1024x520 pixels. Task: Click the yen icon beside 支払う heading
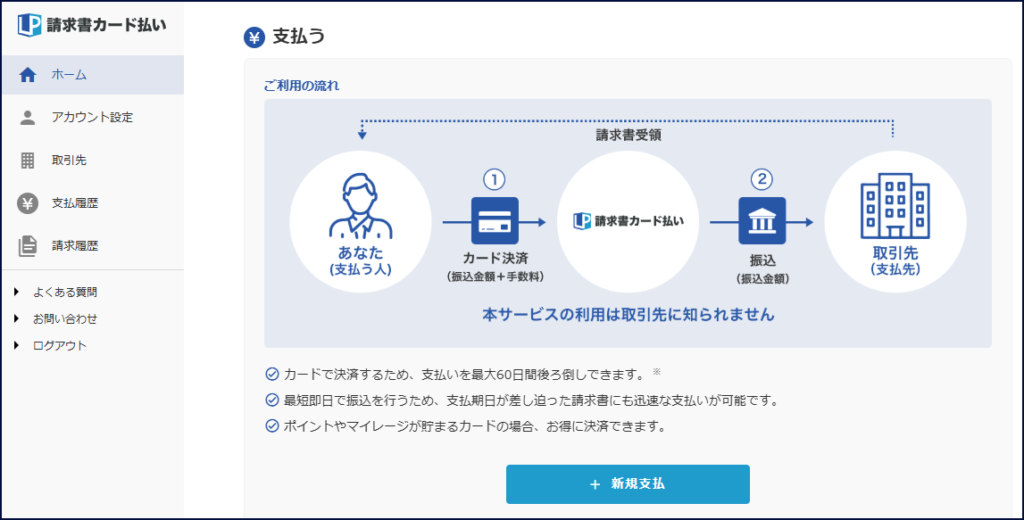tap(254, 37)
